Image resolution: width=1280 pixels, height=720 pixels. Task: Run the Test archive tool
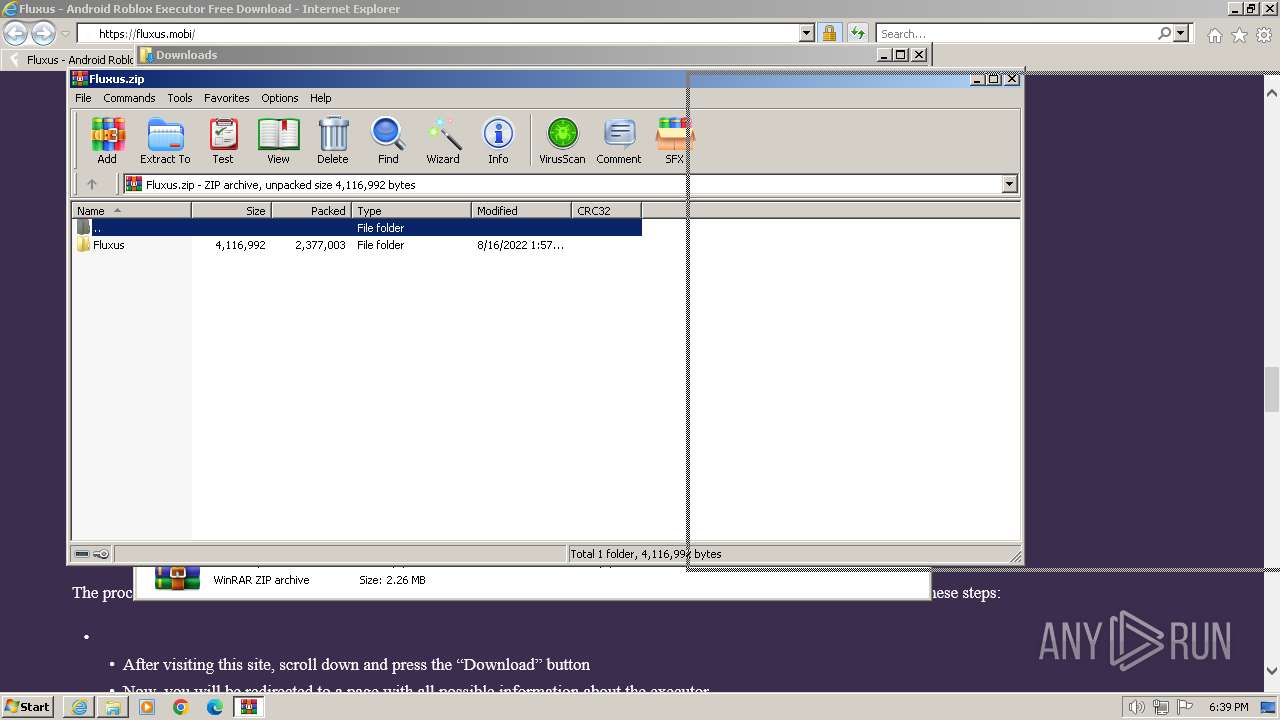point(223,140)
